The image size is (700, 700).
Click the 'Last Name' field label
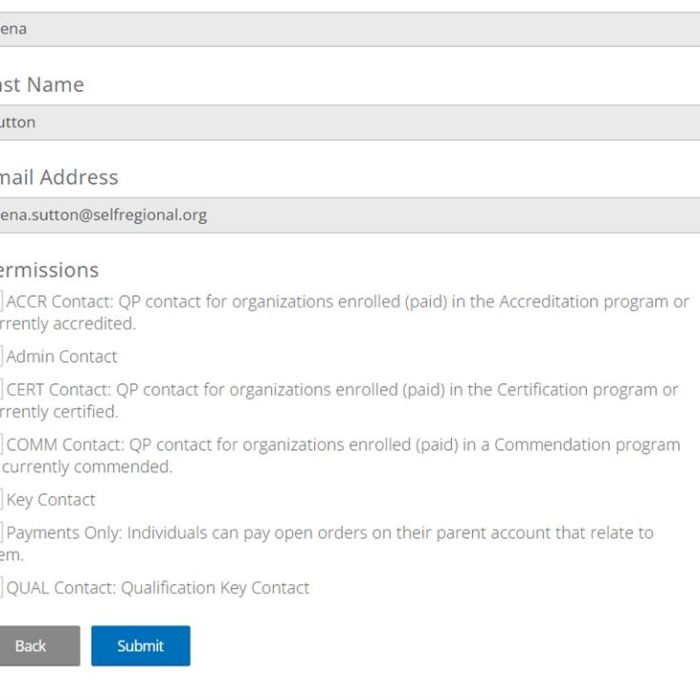pyautogui.click(x=40, y=85)
